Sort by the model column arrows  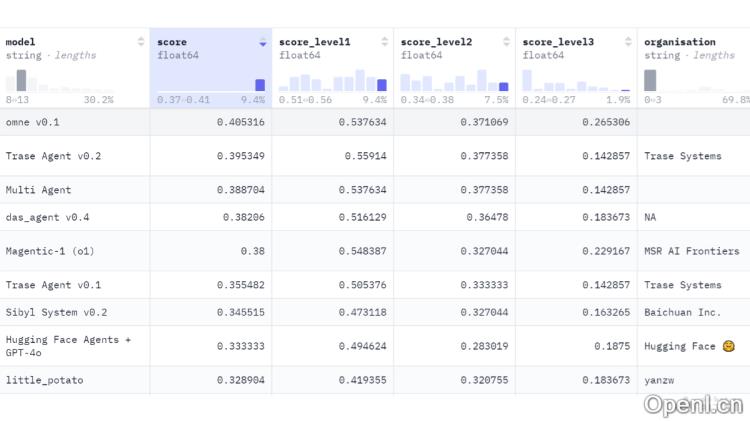click(x=141, y=42)
